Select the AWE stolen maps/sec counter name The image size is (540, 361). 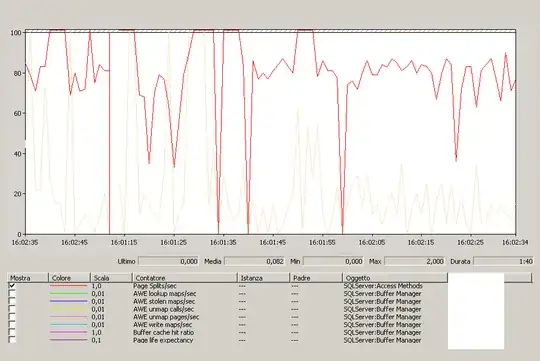coord(164,301)
